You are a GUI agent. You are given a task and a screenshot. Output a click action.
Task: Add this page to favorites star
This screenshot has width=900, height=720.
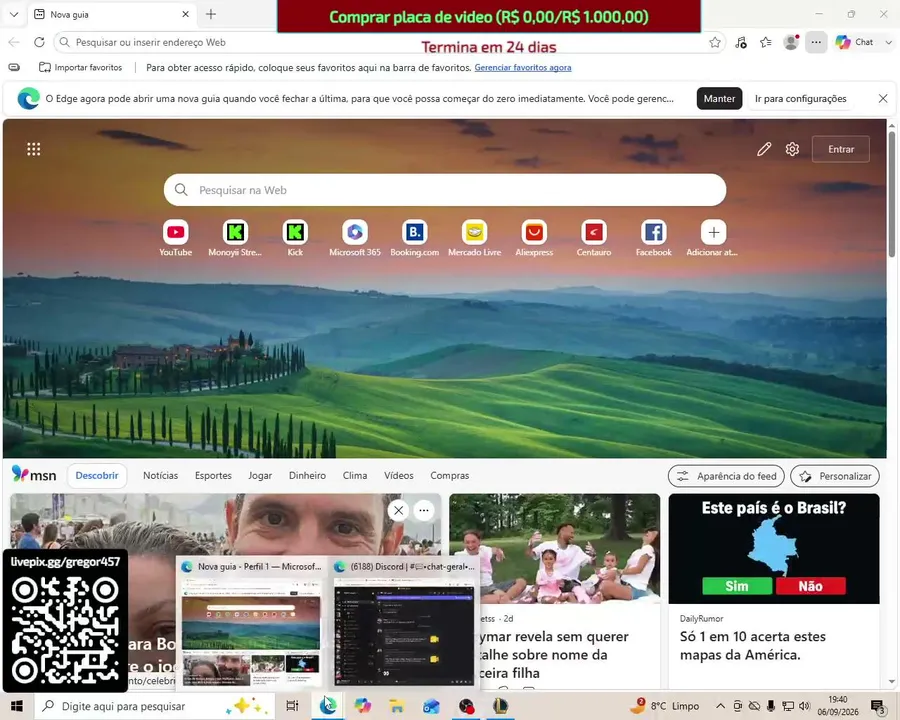715,42
